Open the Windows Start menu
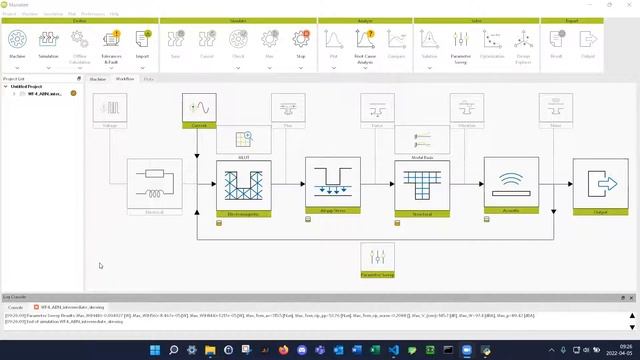The width and height of the screenshot is (640, 360). (155, 350)
